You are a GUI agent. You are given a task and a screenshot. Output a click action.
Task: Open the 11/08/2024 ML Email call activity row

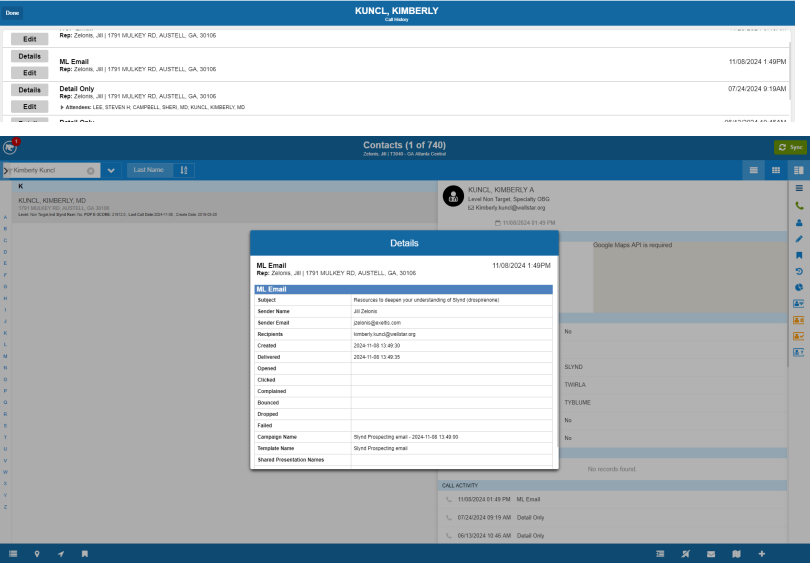tap(613, 499)
